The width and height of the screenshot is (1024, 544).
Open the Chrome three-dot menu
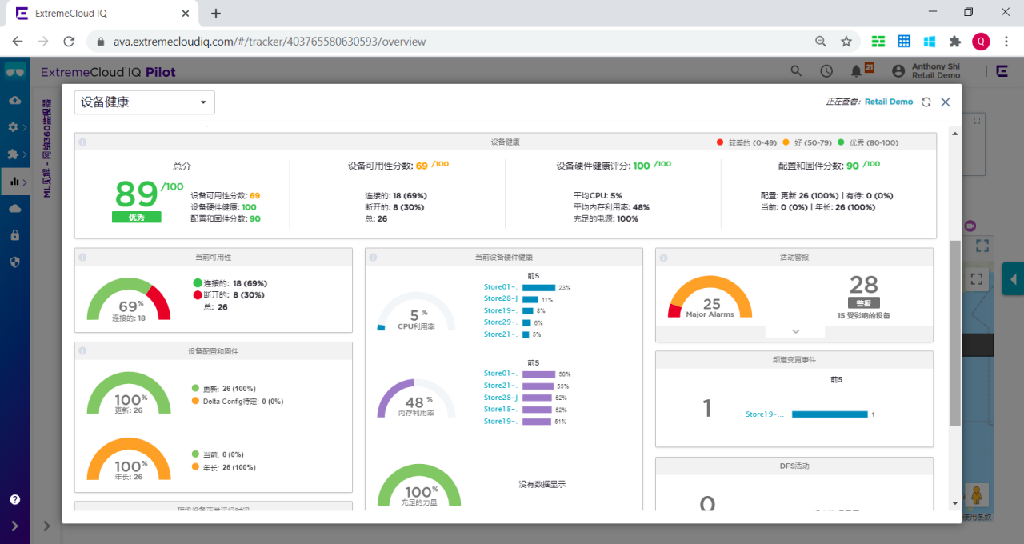[1006, 41]
